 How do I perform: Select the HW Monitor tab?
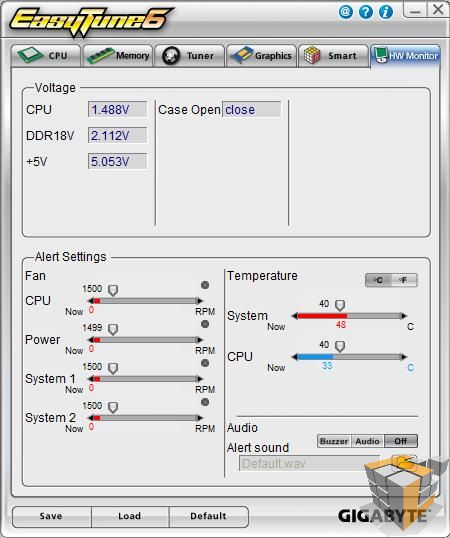pyautogui.click(x=405, y=56)
